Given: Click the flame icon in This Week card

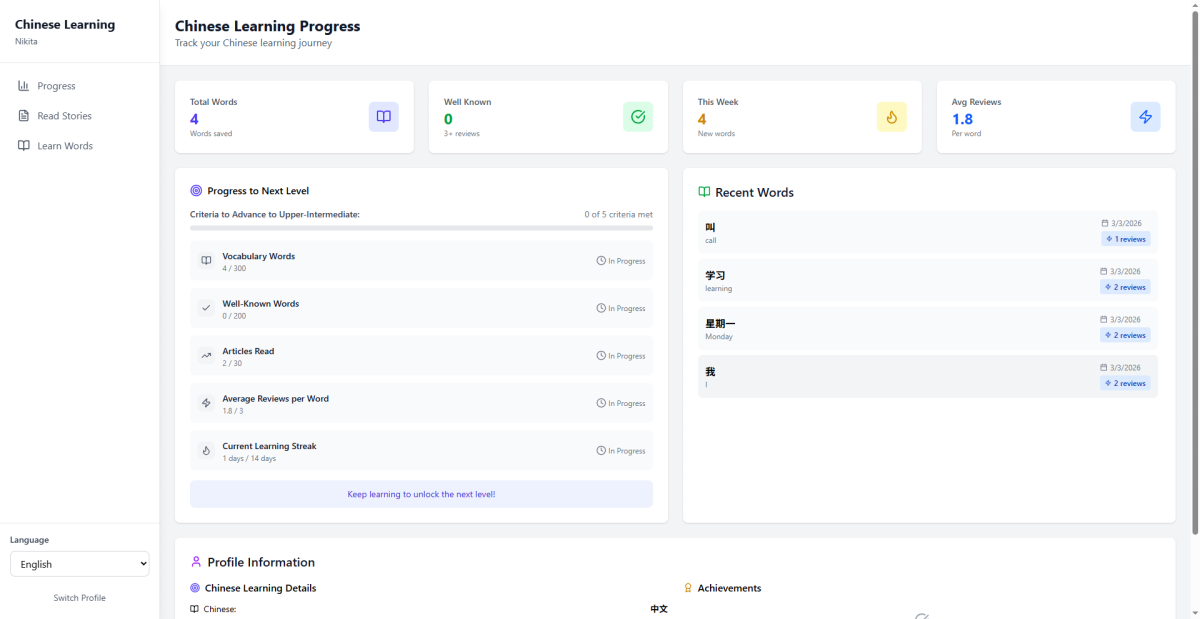Looking at the screenshot, I should tap(891, 117).
